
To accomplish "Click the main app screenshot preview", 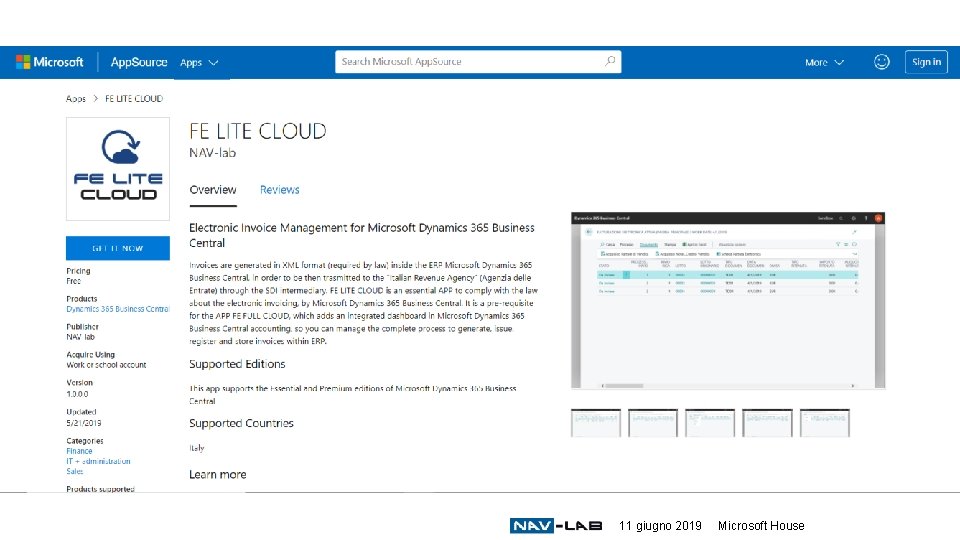I will click(x=728, y=301).
